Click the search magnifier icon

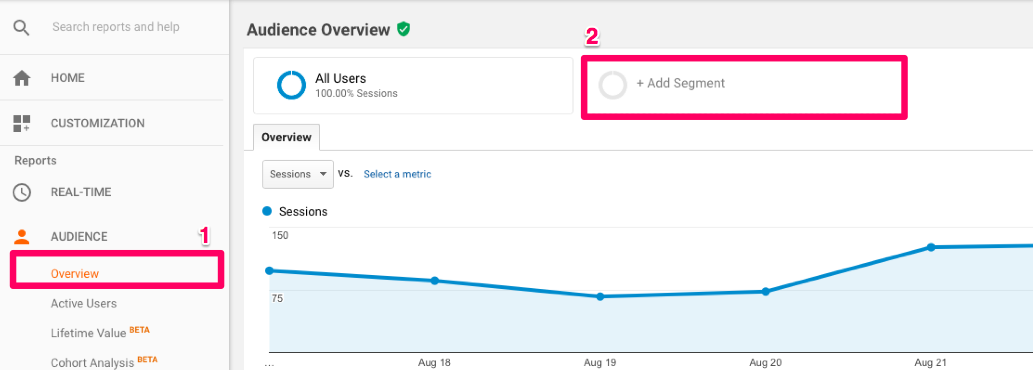point(22,28)
